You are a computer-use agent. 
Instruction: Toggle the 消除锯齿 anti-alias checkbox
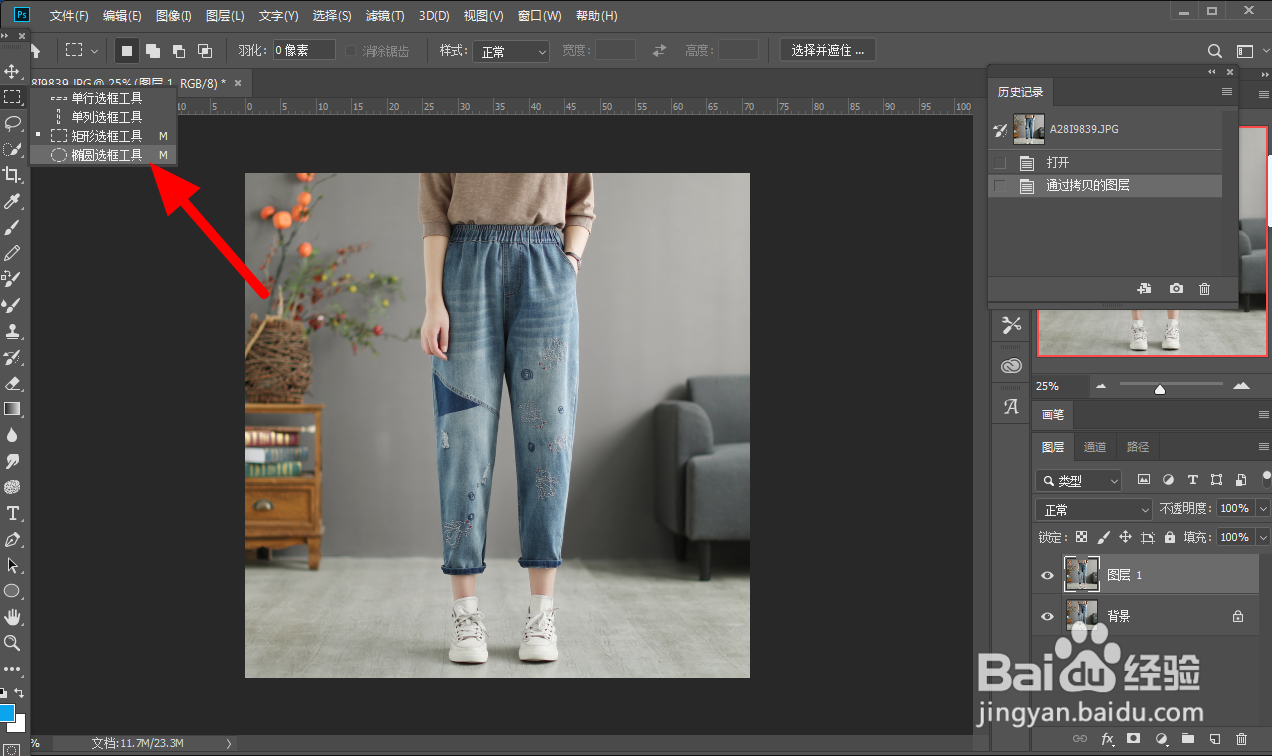[x=351, y=51]
